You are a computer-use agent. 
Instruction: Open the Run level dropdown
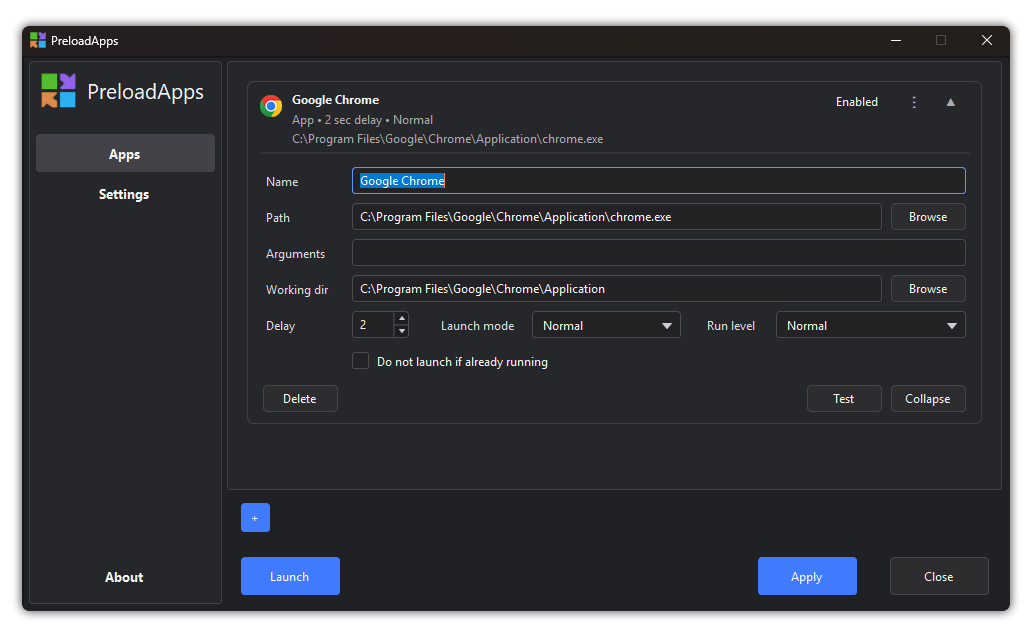click(870, 325)
